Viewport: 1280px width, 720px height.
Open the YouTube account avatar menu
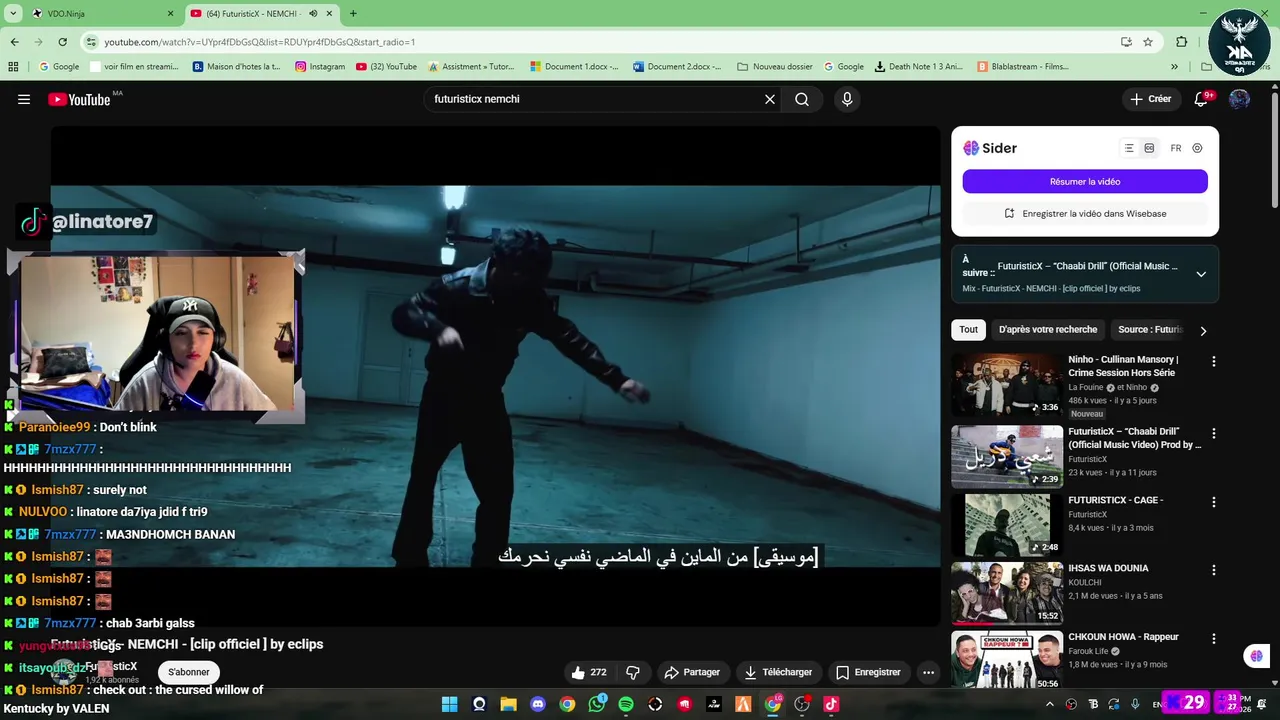(1239, 99)
